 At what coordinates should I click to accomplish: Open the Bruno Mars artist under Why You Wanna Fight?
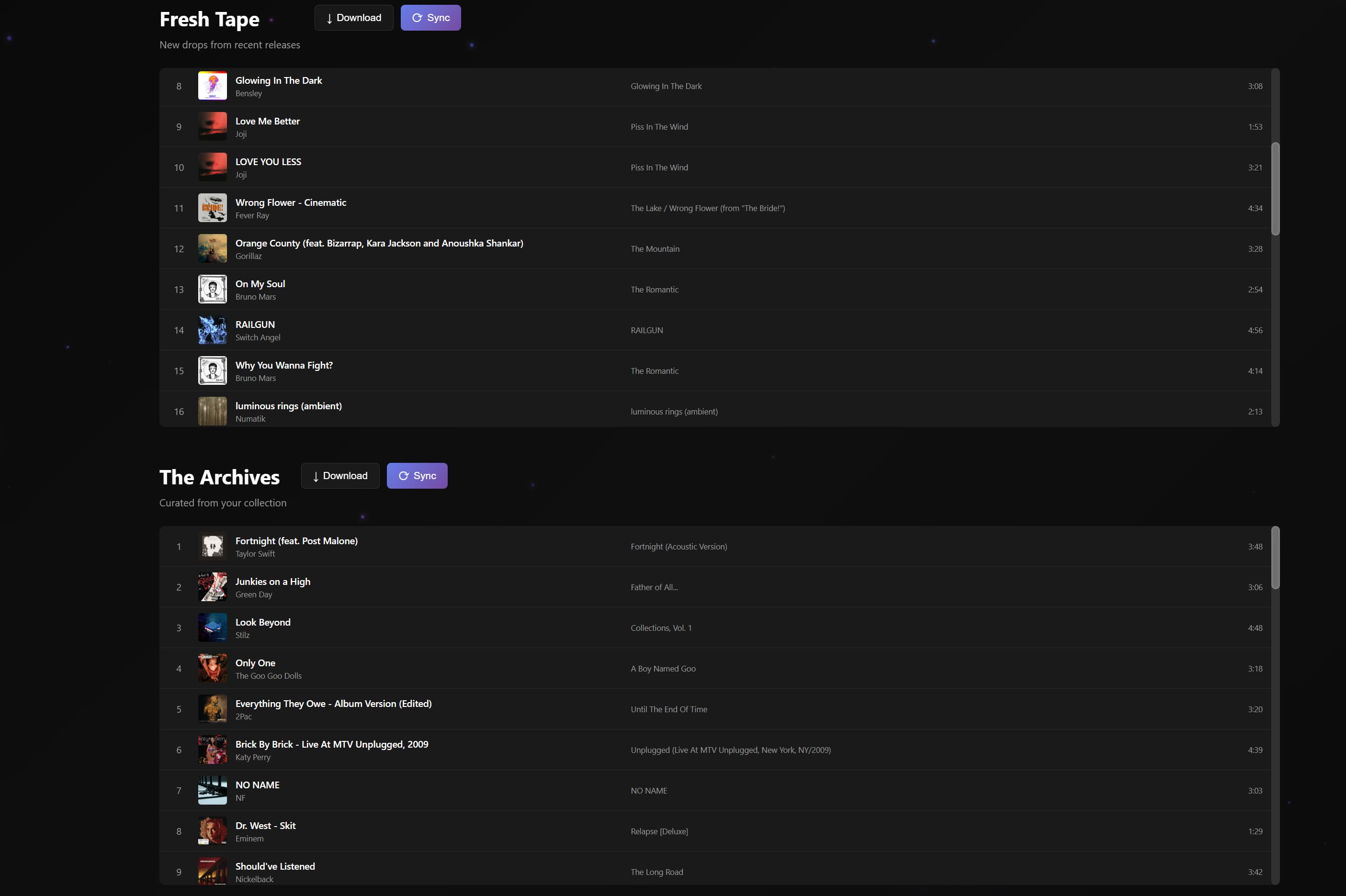pos(256,378)
